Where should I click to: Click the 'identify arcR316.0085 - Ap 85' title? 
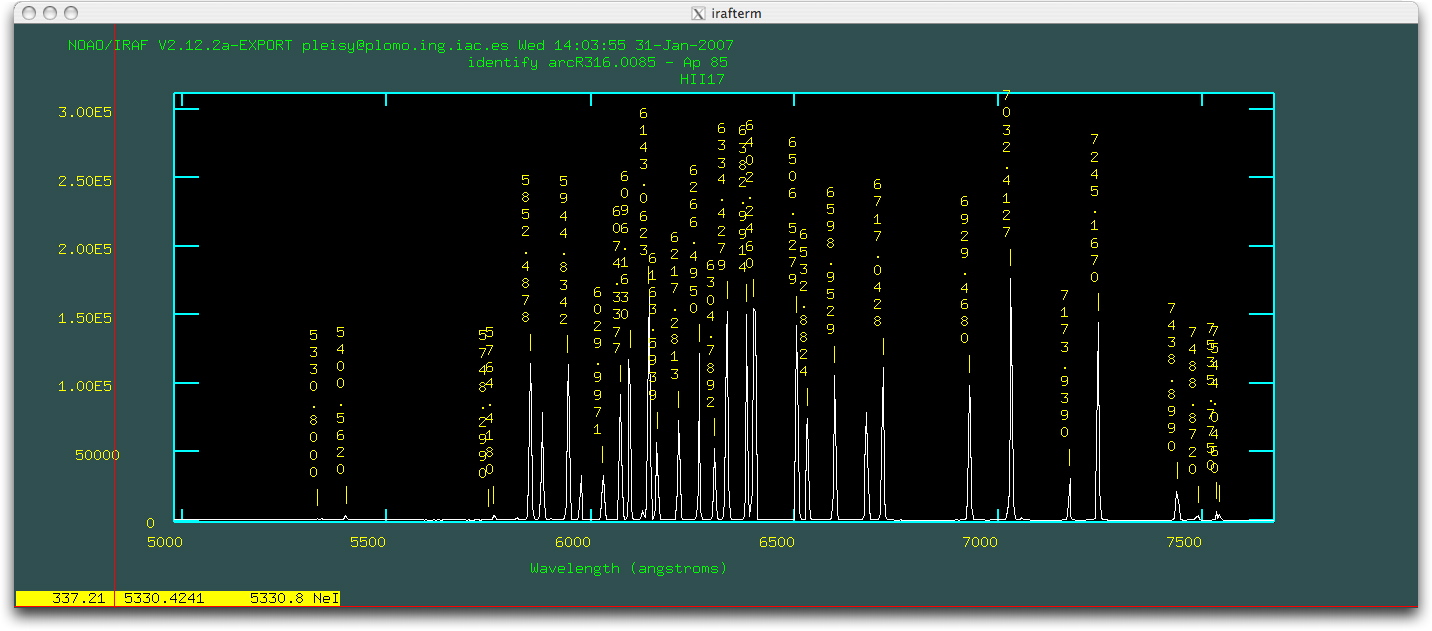point(597,62)
